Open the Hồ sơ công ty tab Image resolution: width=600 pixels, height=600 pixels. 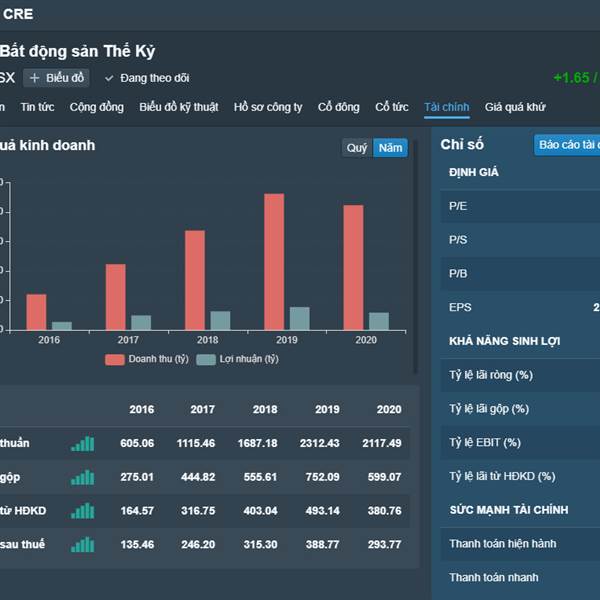(x=268, y=107)
